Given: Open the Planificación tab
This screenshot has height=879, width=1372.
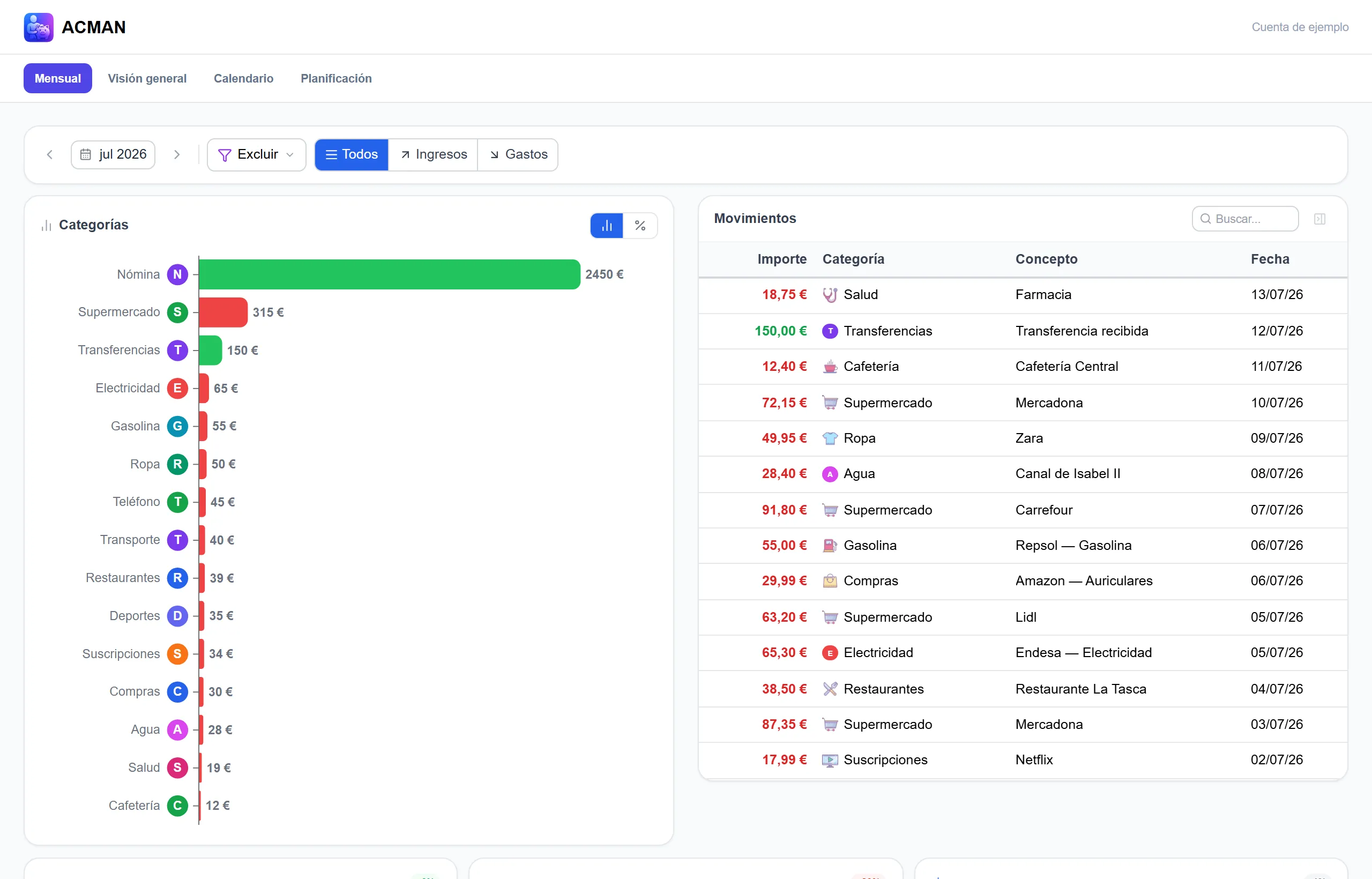Looking at the screenshot, I should [x=336, y=78].
